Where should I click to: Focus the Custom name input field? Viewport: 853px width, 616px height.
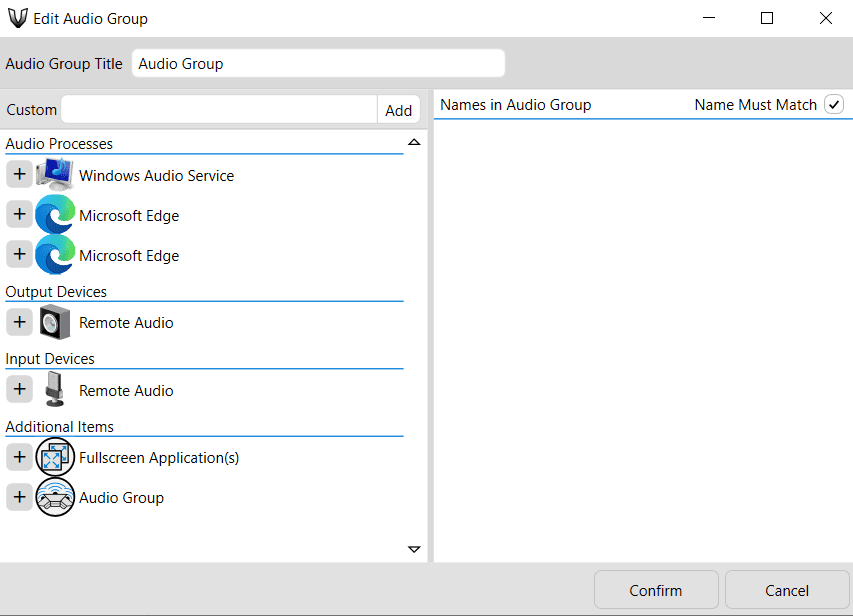218,110
